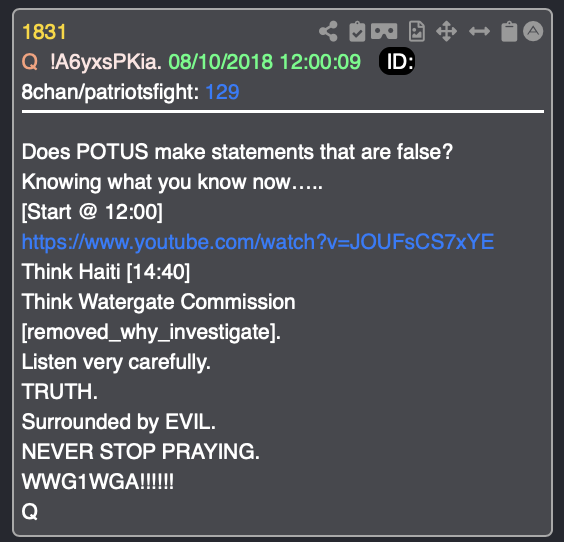Click the Think Haiti [14:40] line
Image resolution: width=564 pixels, height=542 pixels.
[x=106, y=272]
